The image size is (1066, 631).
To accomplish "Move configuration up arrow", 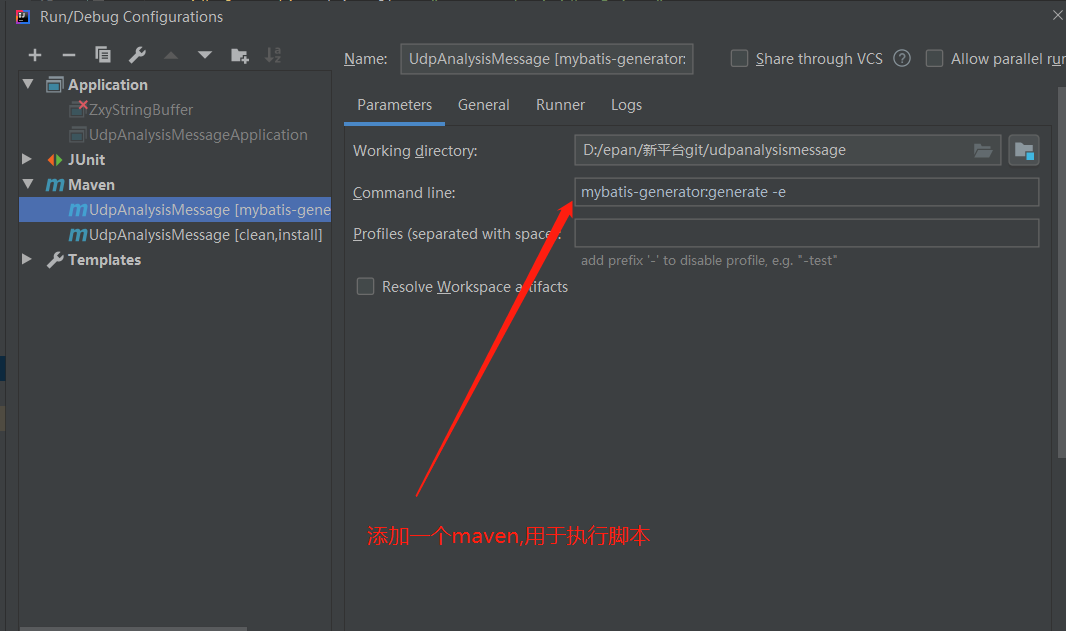I will click(x=171, y=55).
